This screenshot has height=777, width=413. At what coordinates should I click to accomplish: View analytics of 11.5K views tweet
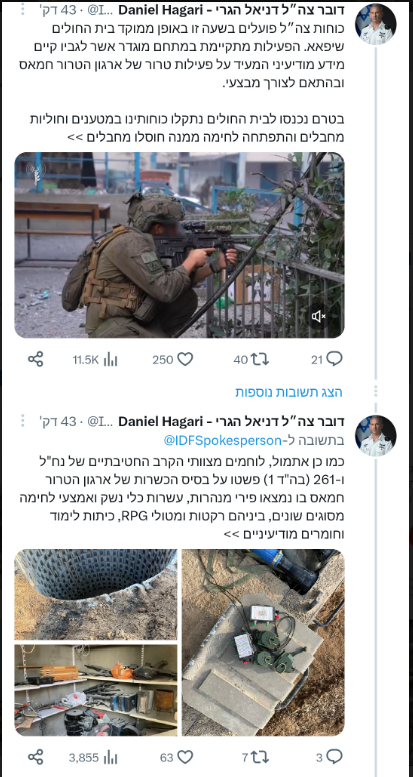pyautogui.click(x=95, y=360)
